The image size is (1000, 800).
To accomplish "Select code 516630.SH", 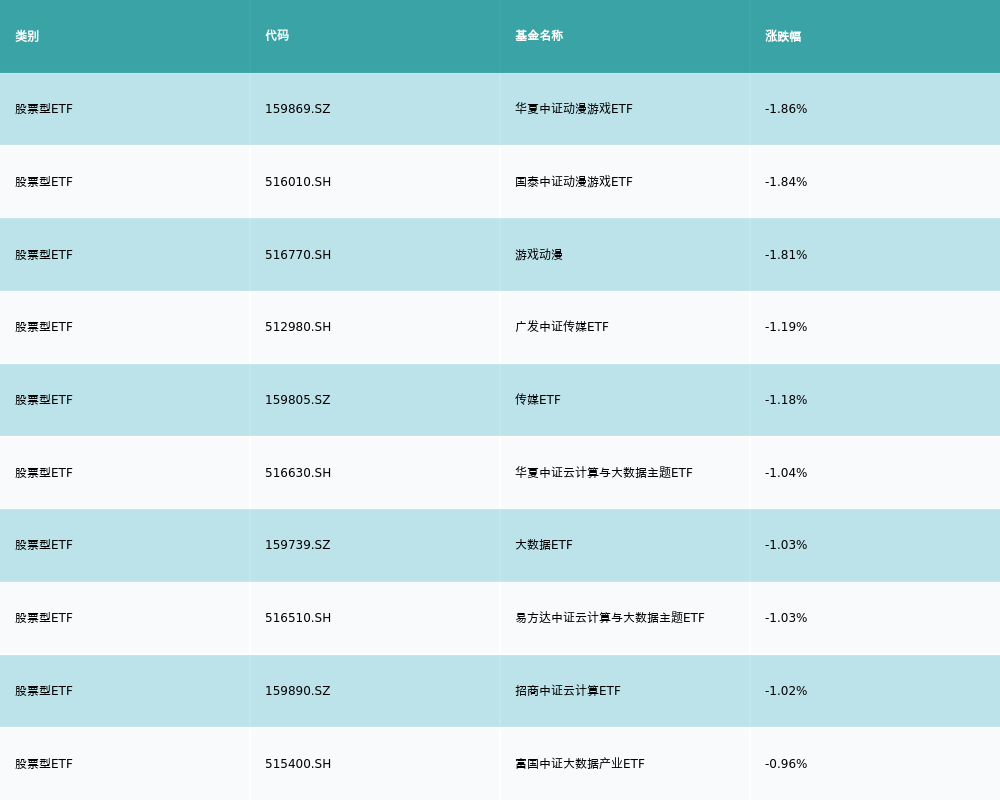I will [x=298, y=473].
